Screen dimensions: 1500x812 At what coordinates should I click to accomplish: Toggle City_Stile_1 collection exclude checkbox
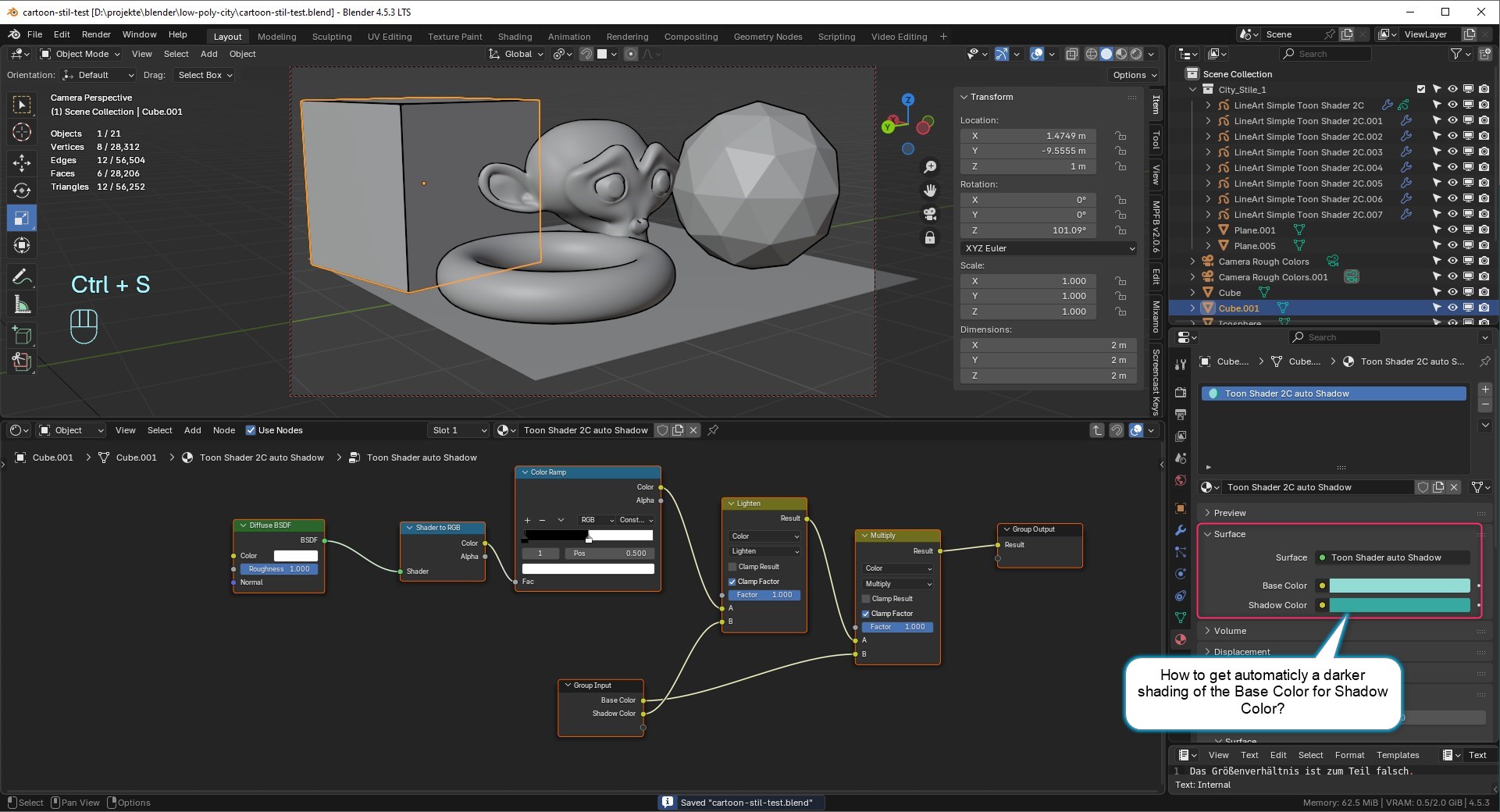[x=1421, y=90]
